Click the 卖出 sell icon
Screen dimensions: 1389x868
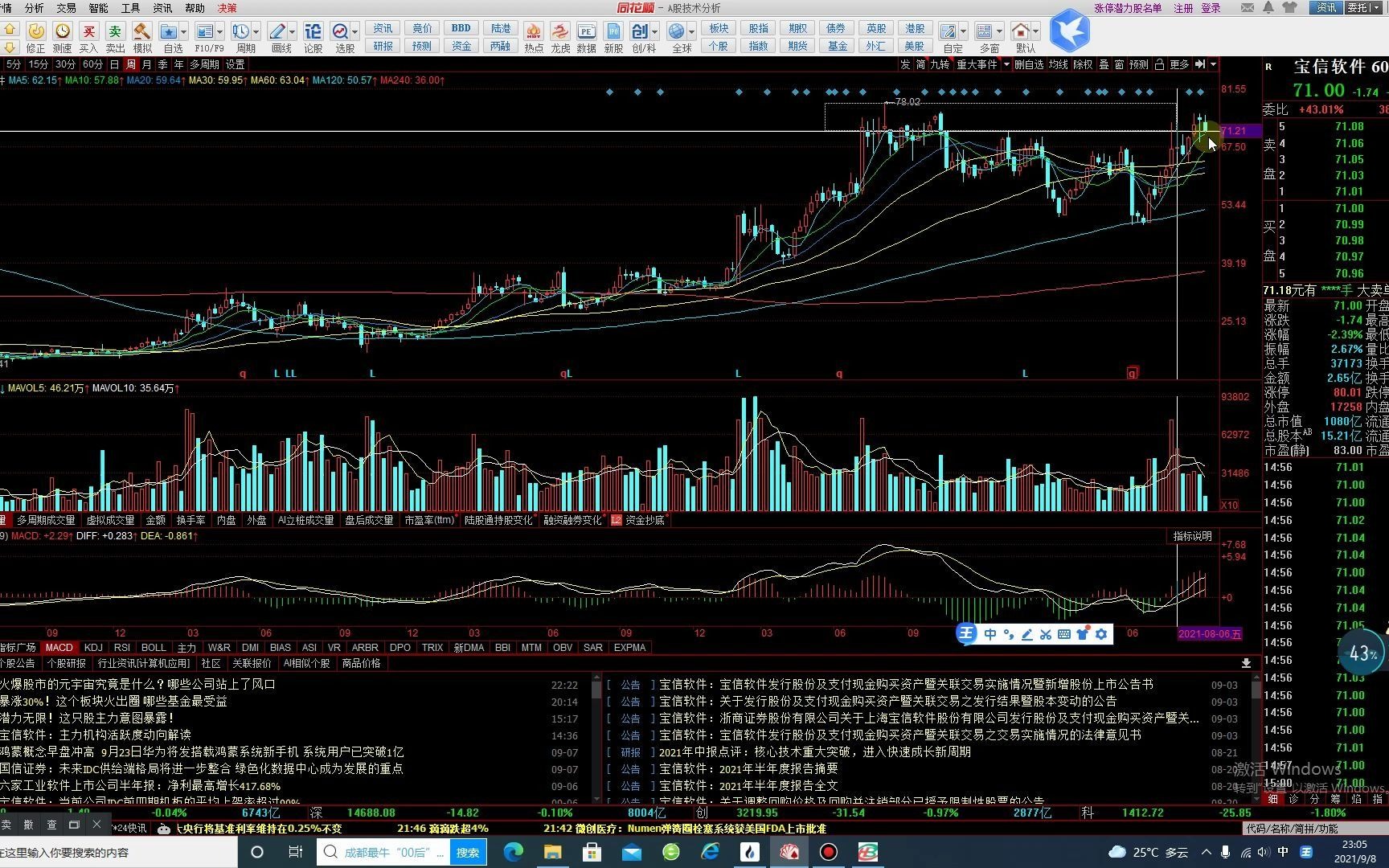point(116,31)
